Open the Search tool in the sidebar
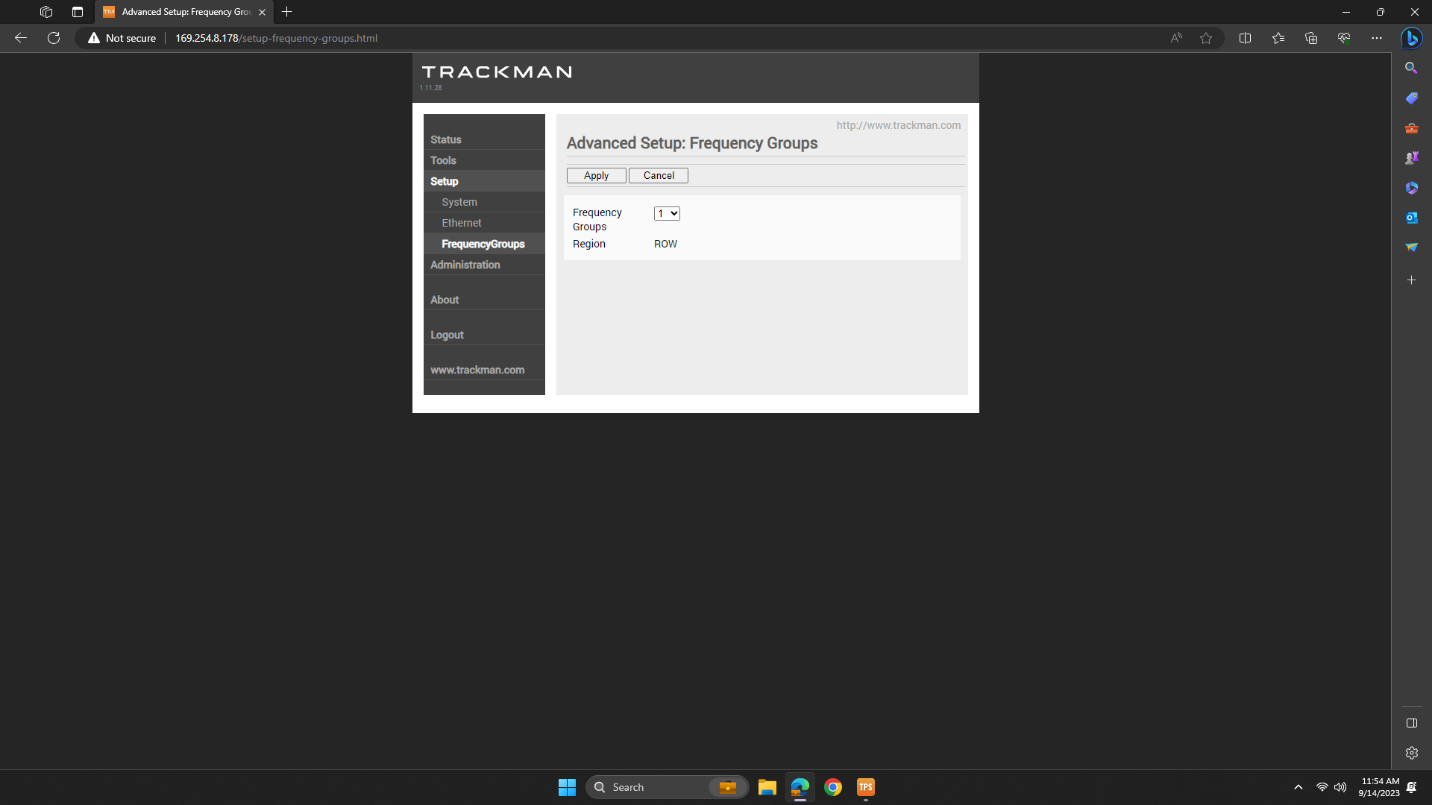 [x=1411, y=68]
